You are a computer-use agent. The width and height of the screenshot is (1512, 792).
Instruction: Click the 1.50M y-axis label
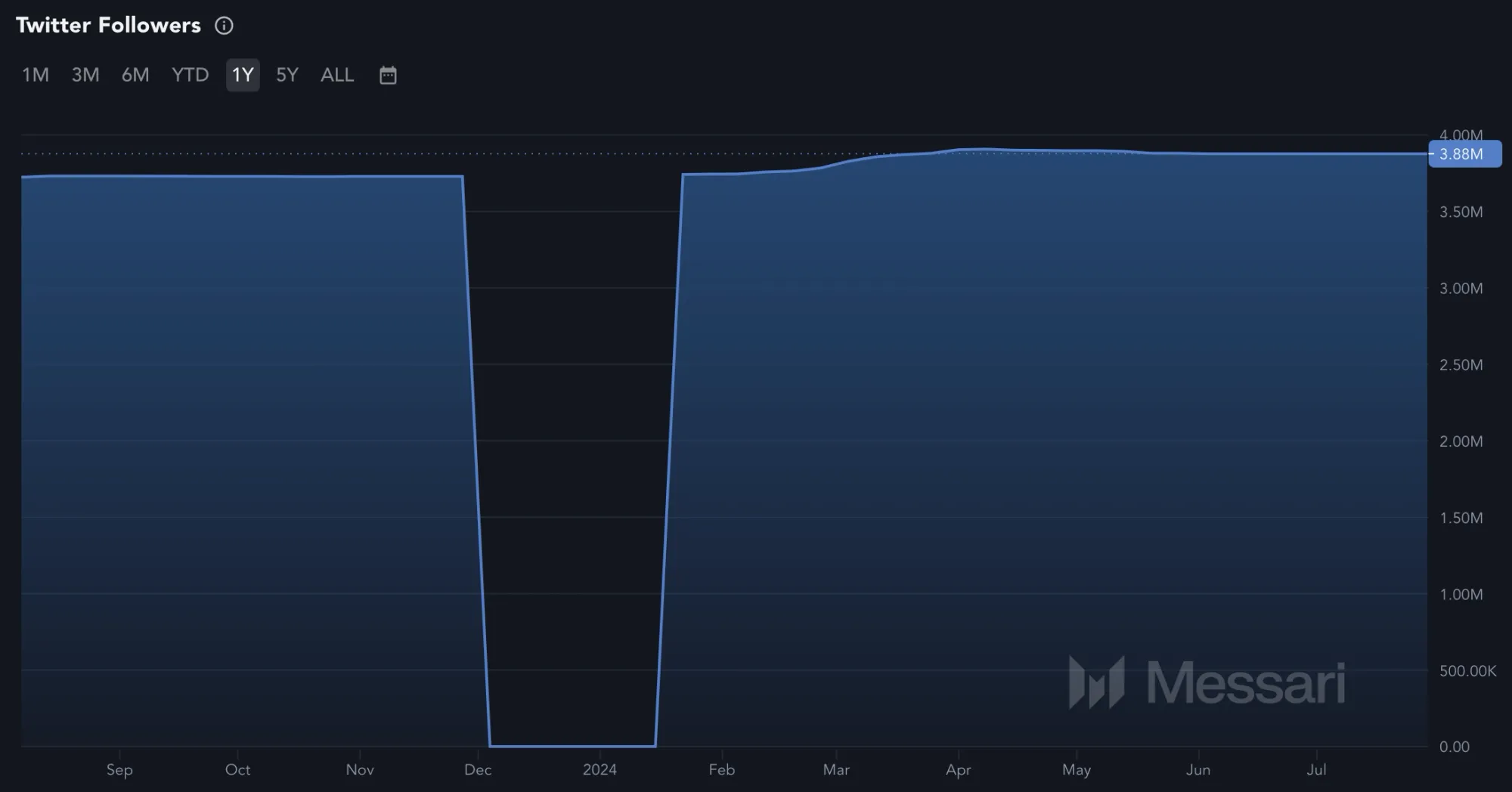pos(1461,518)
